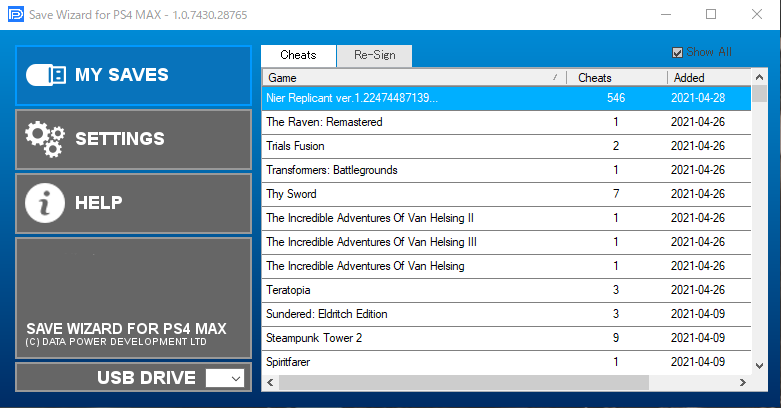
Task: Open the USB DRIVE dropdown
Action: (x=225, y=378)
